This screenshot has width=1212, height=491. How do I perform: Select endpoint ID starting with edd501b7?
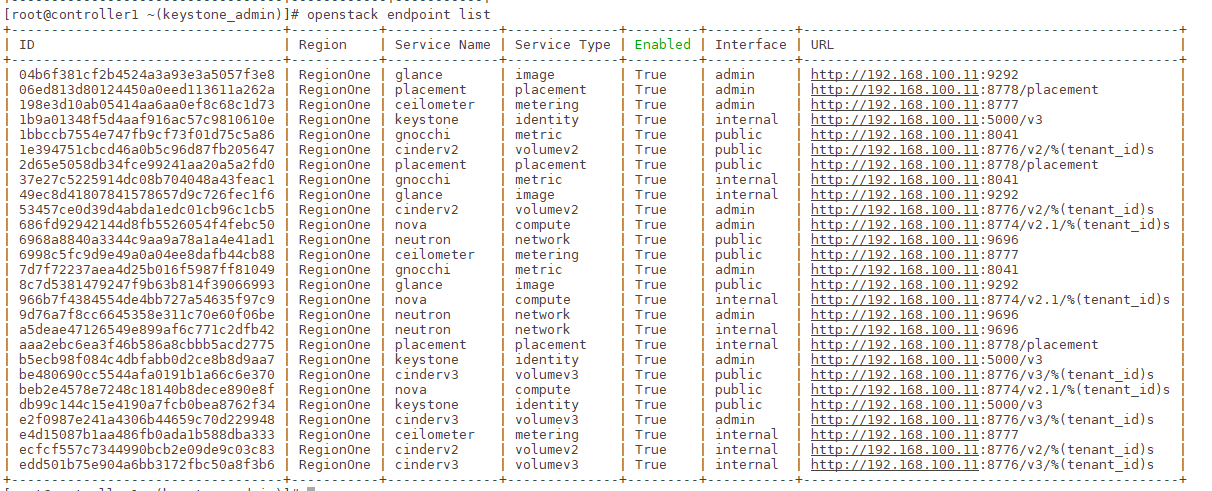point(146,465)
